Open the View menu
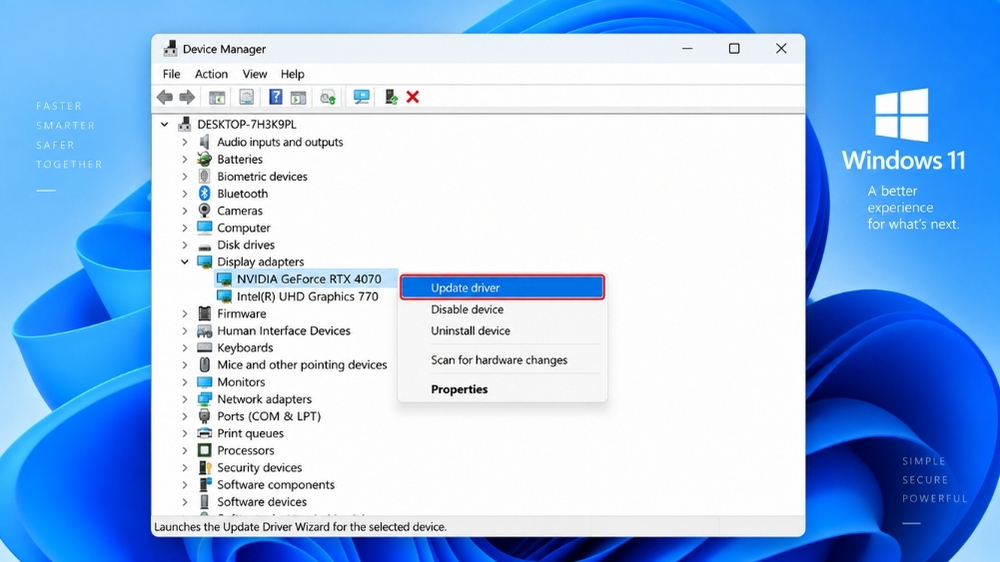This screenshot has width=1000, height=562. pyautogui.click(x=254, y=74)
